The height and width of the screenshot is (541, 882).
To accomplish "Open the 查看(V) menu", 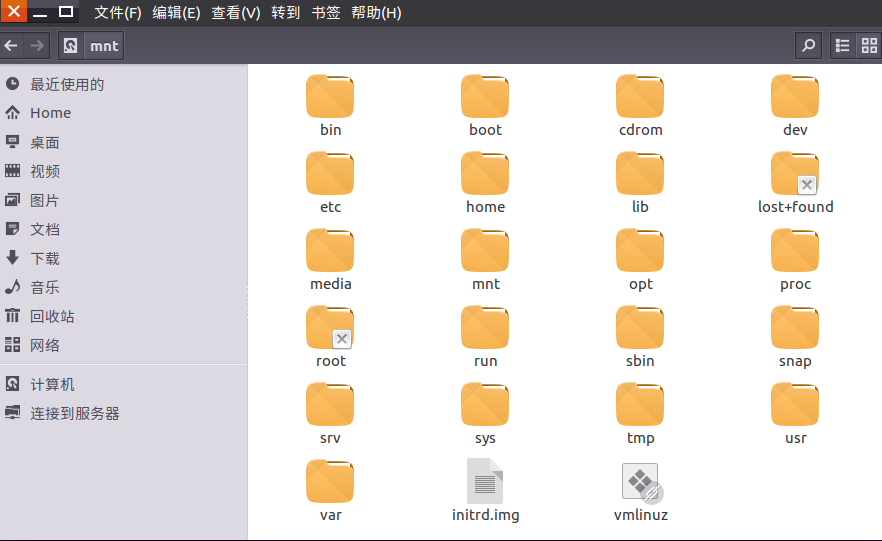I will (x=236, y=12).
